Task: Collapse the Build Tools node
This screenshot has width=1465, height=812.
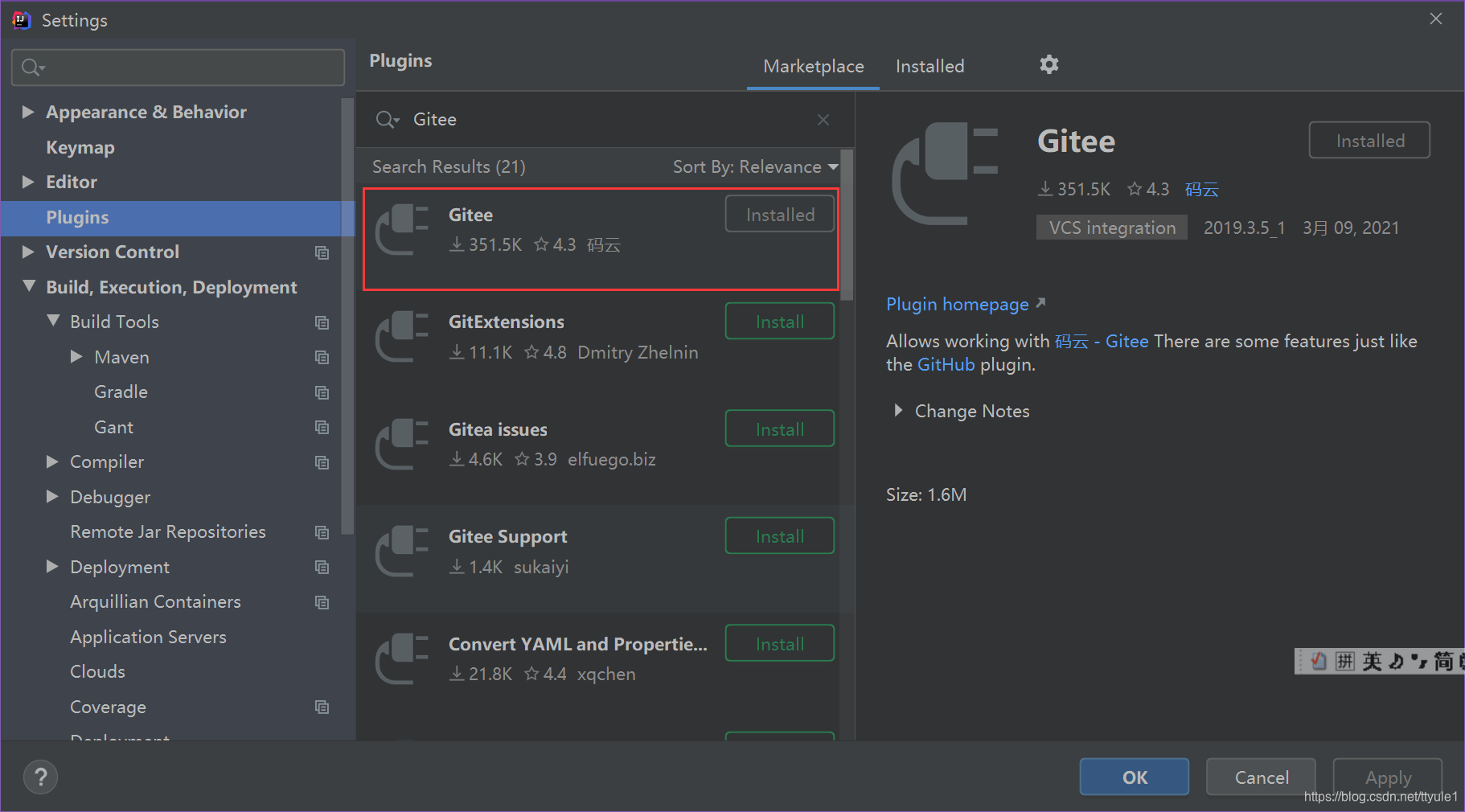Action: (x=53, y=321)
